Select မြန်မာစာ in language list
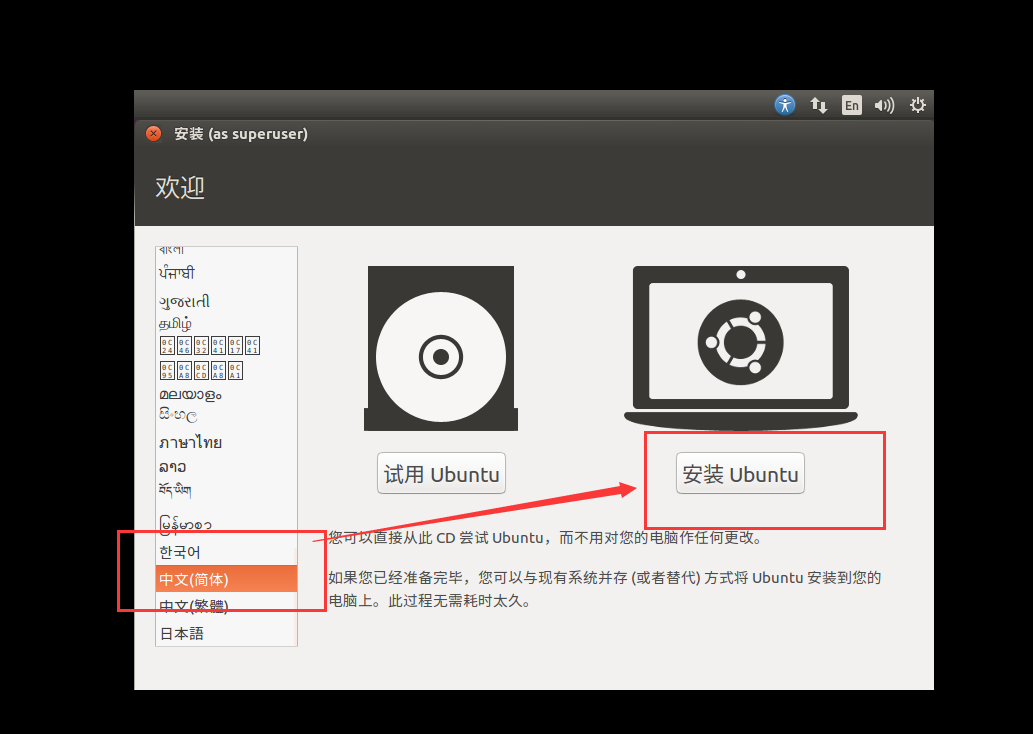 click(226, 524)
